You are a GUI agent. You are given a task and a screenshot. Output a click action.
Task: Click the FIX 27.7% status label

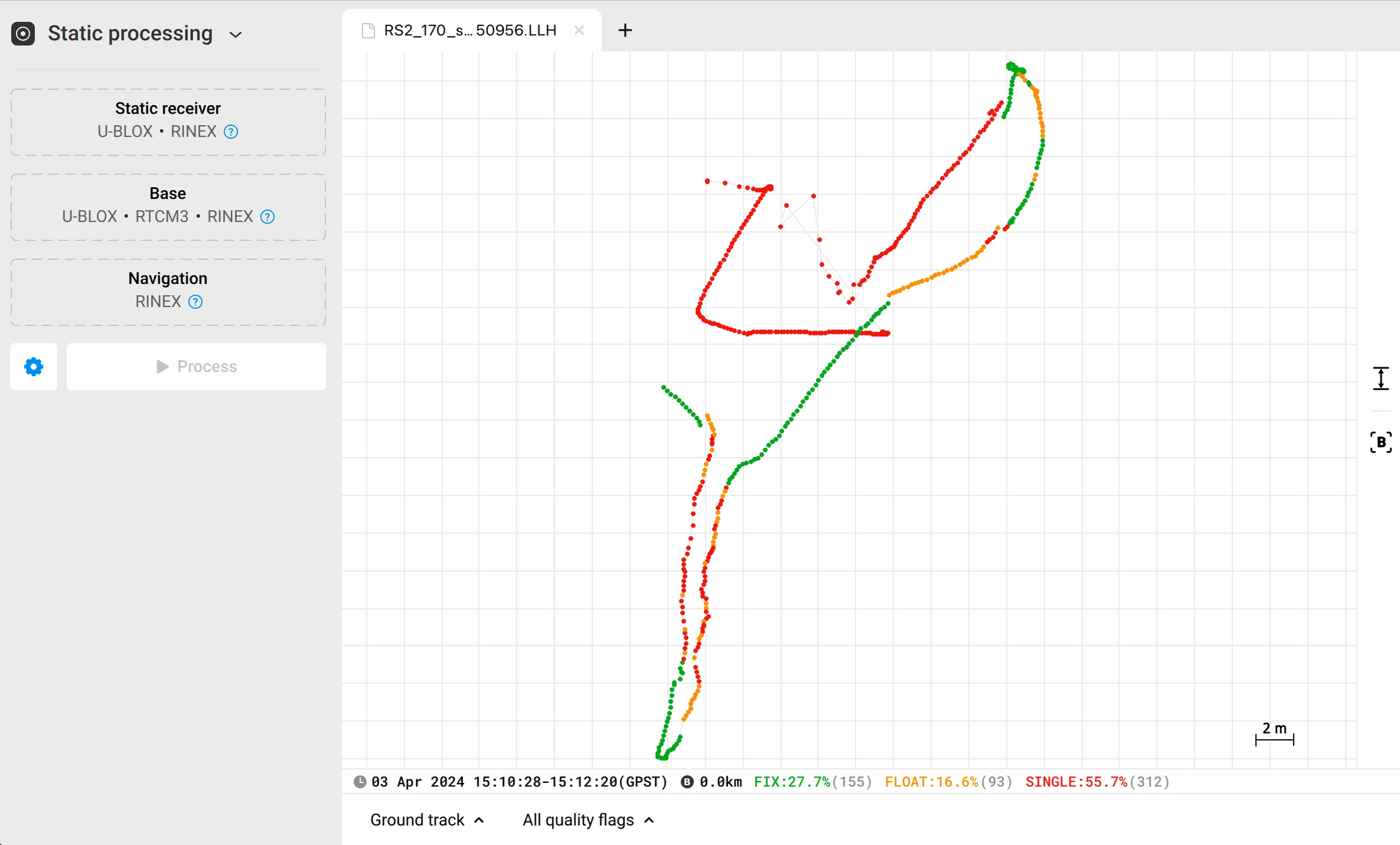(792, 782)
